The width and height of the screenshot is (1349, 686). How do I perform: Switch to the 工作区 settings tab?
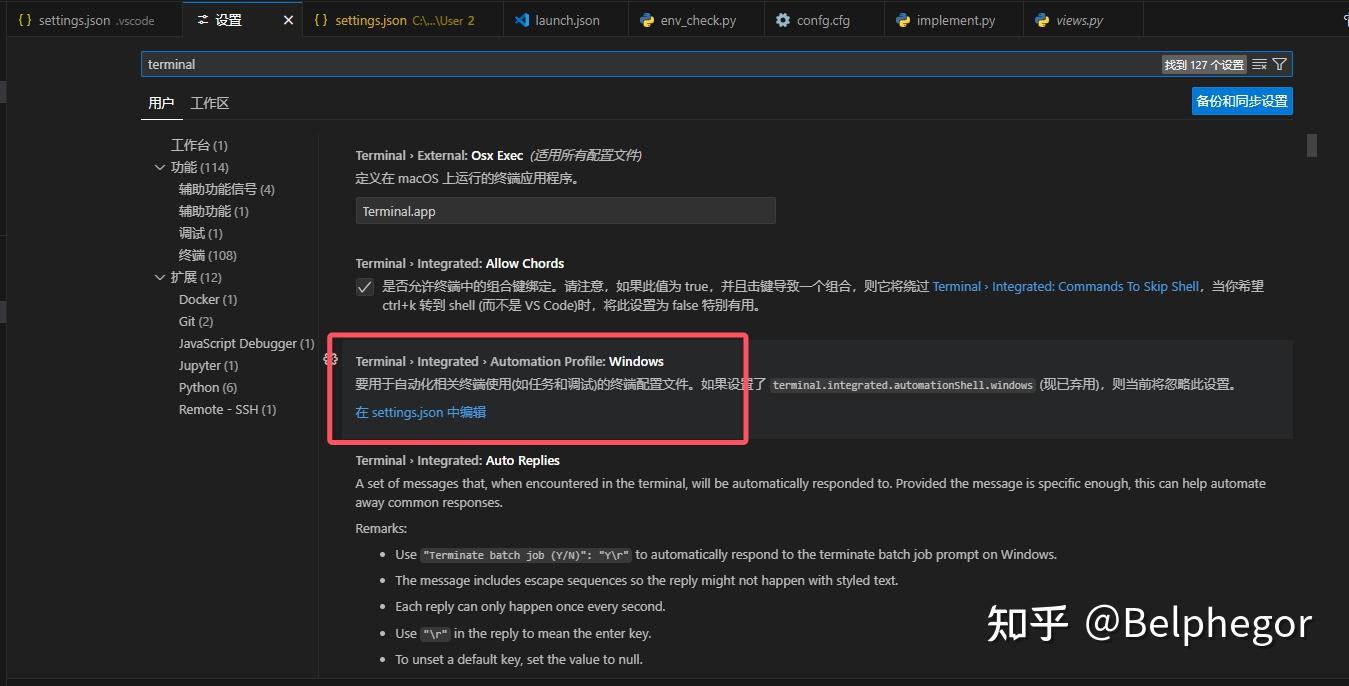click(210, 102)
